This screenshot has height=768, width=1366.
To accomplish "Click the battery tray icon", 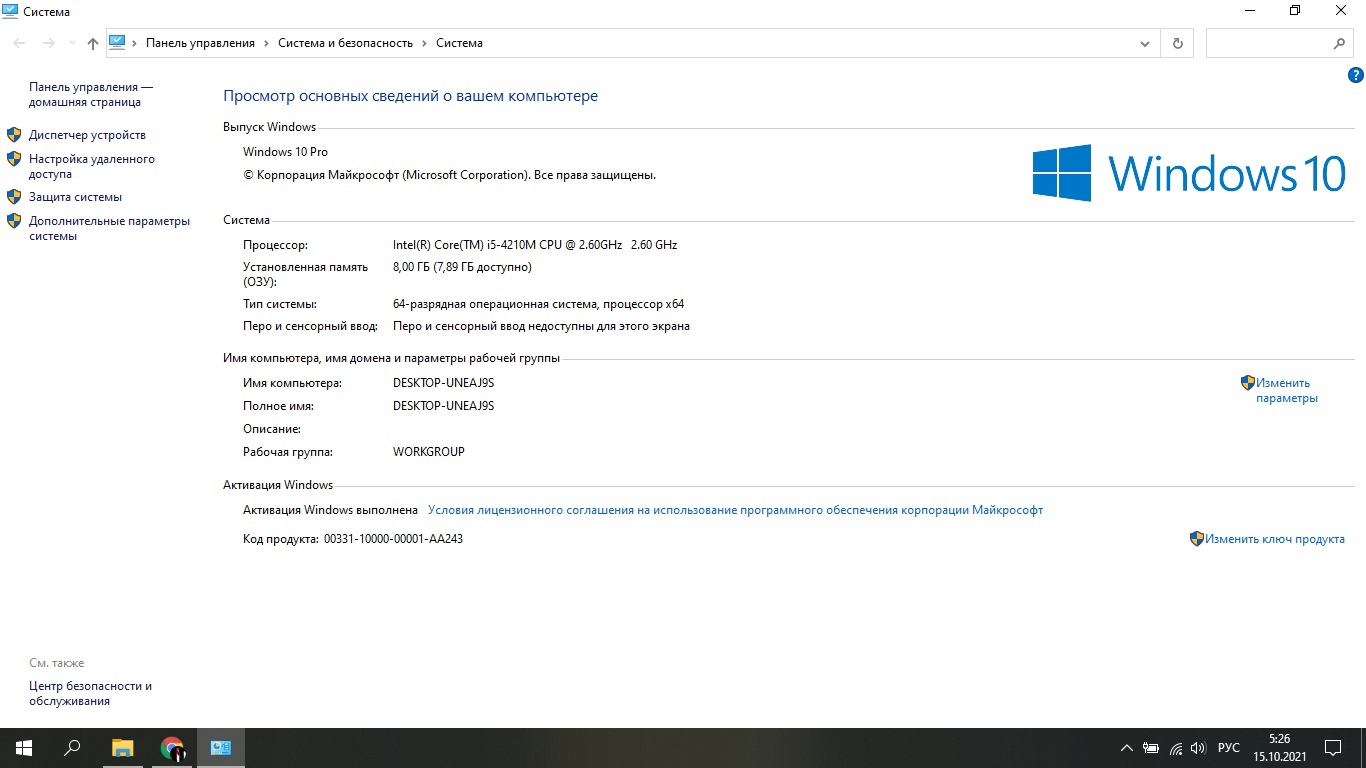I will (1151, 748).
